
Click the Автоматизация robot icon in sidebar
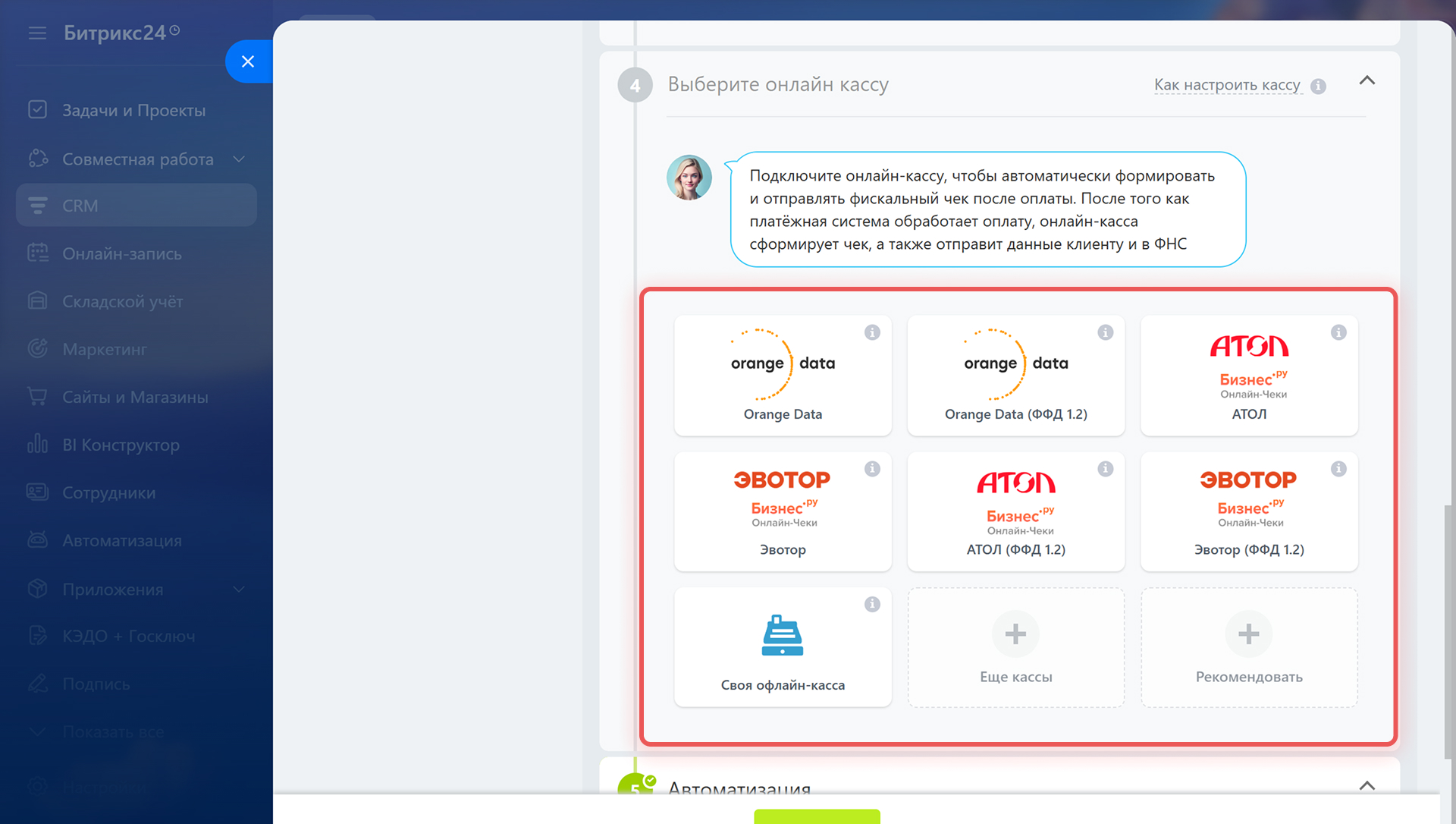37,539
